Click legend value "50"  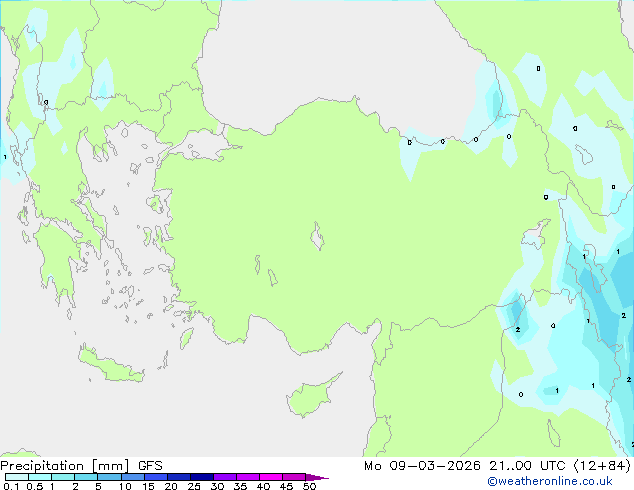click(309, 486)
